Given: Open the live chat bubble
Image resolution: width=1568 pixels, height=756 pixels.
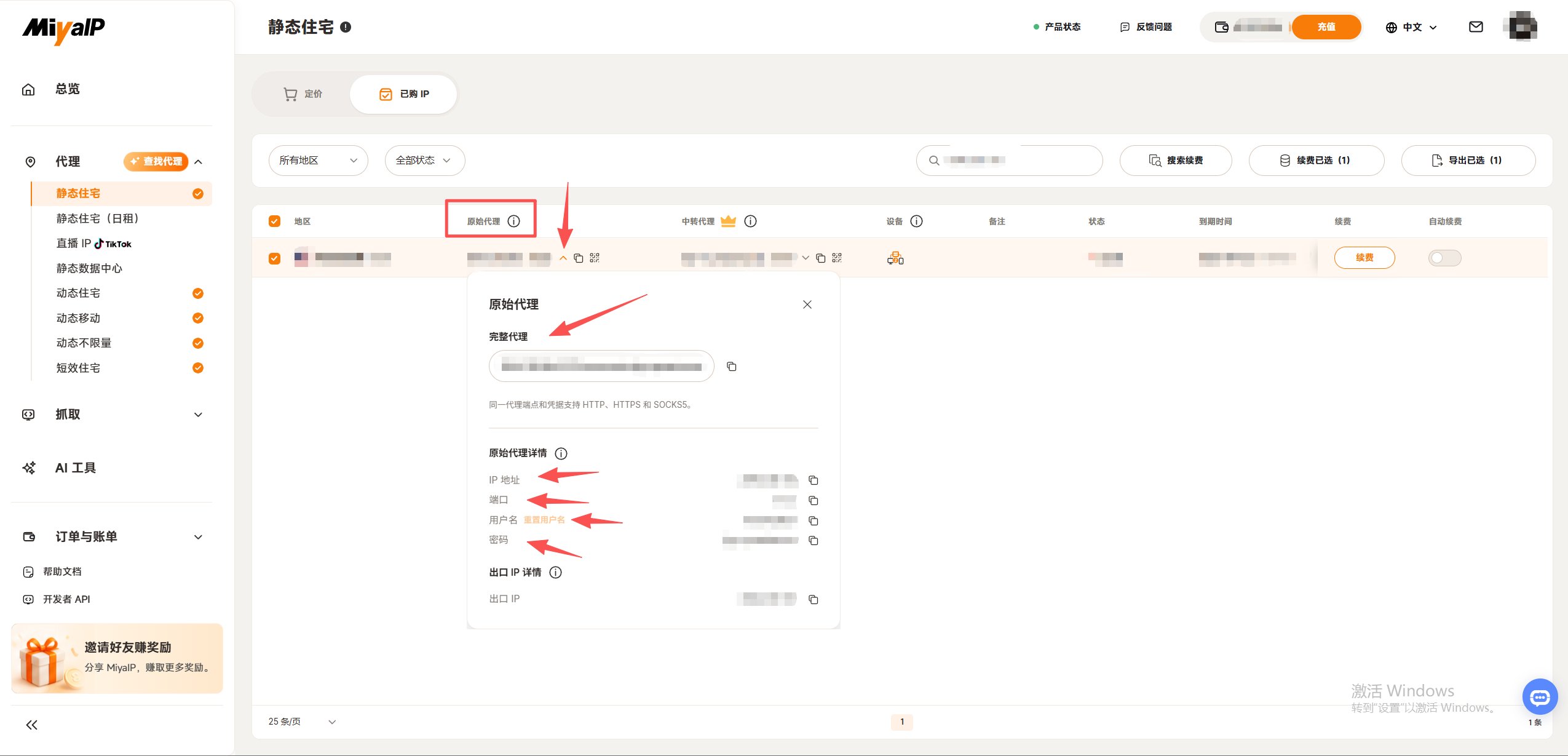Looking at the screenshot, I should [x=1540, y=697].
